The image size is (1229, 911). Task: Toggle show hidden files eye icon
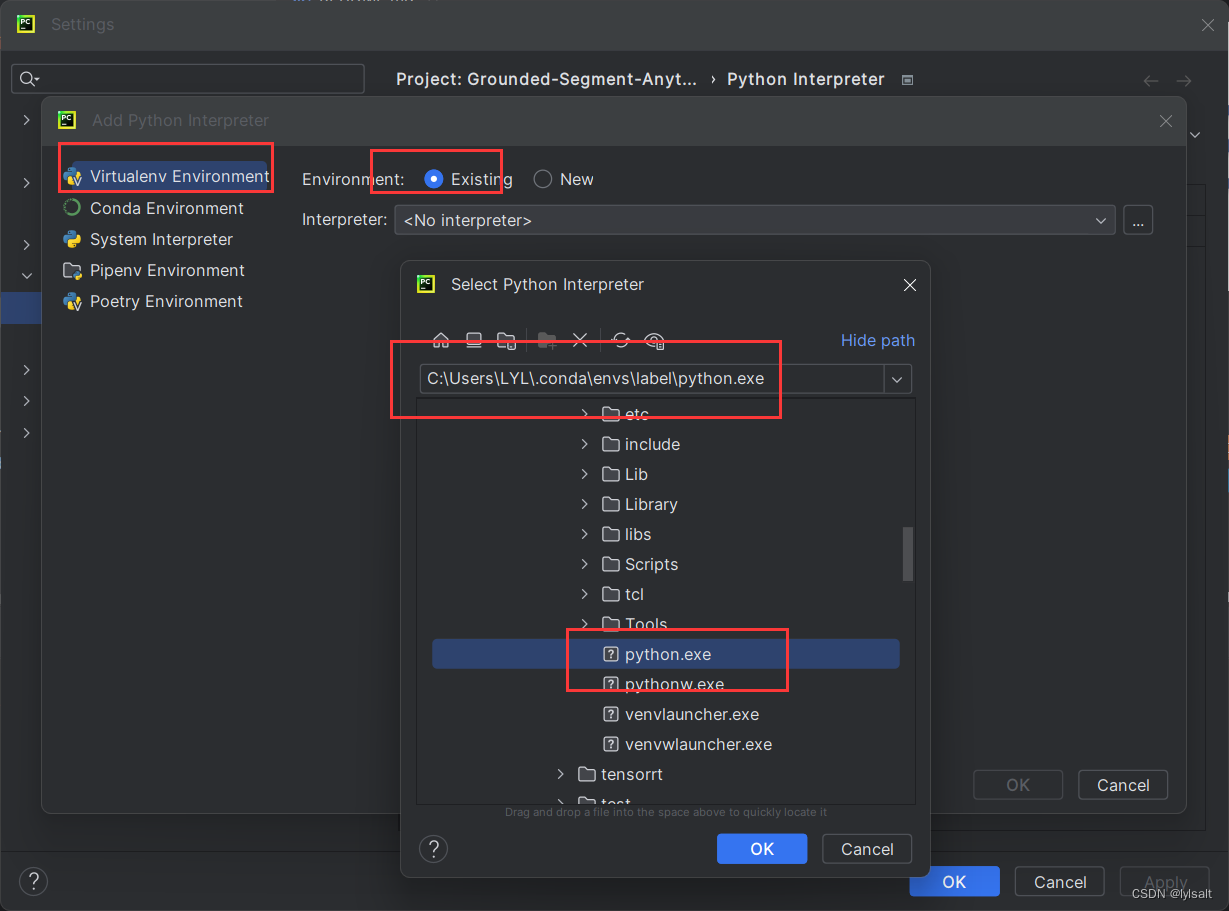(655, 340)
